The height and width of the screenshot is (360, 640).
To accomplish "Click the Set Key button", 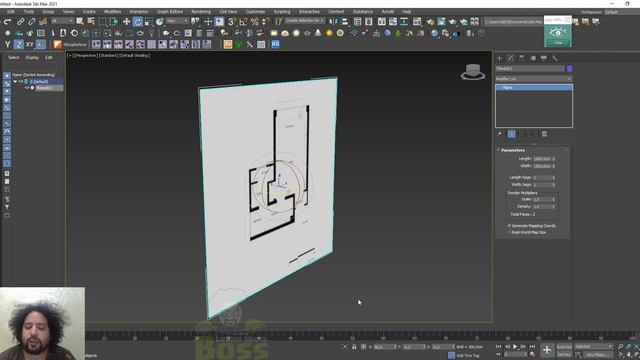I will click(x=564, y=355).
